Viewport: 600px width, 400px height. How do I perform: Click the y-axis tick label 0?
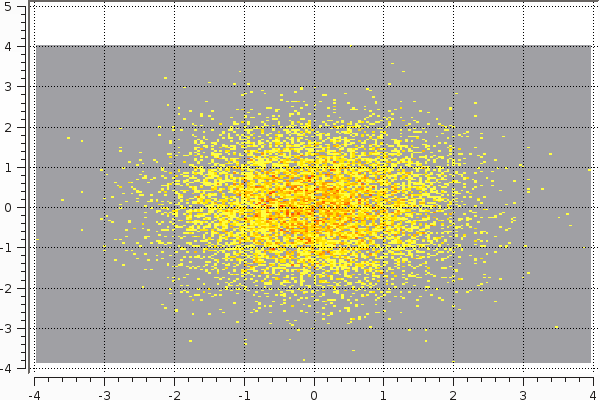pos(21,208)
